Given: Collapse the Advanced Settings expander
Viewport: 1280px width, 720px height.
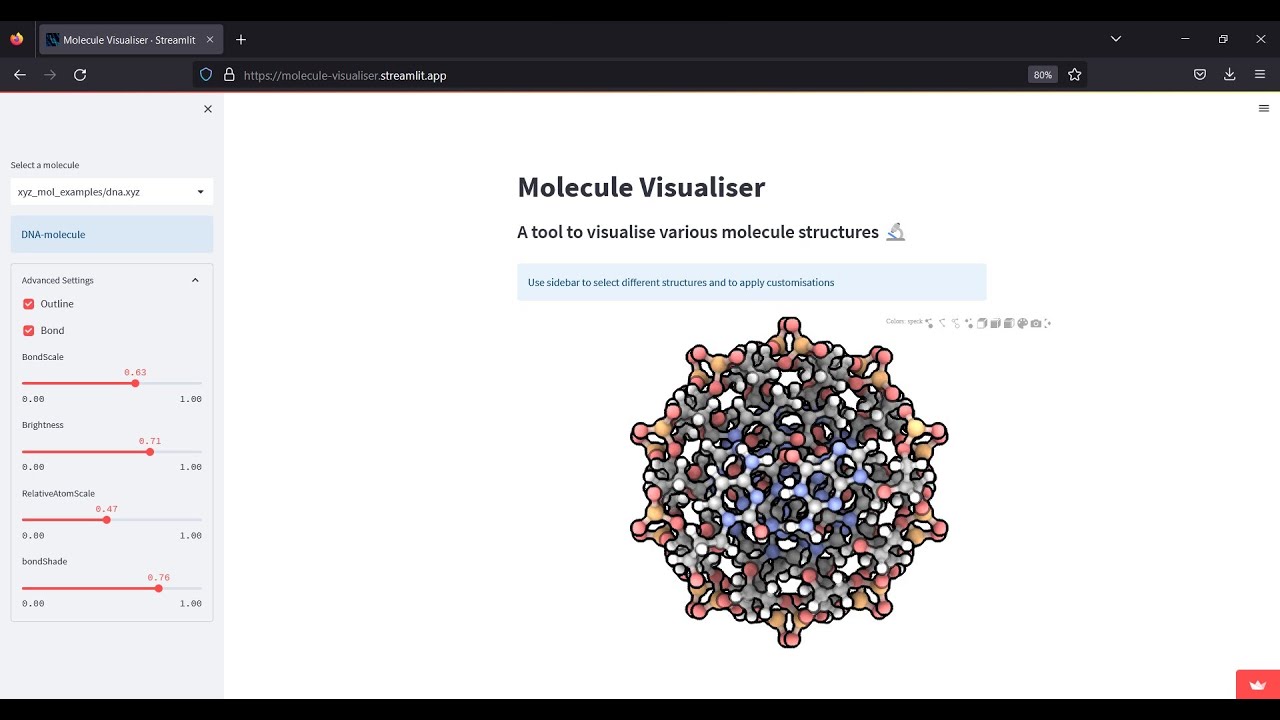Looking at the screenshot, I should (111, 280).
